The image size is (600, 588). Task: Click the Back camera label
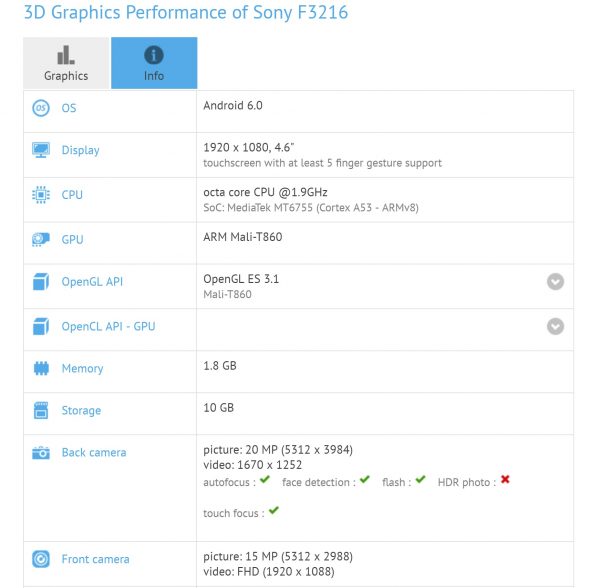[94, 453]
